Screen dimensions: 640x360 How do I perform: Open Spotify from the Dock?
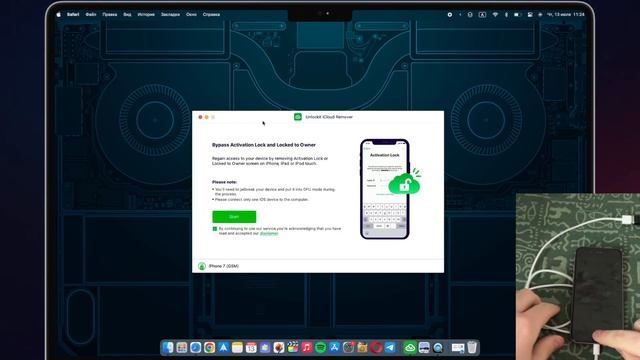[320, 348]
